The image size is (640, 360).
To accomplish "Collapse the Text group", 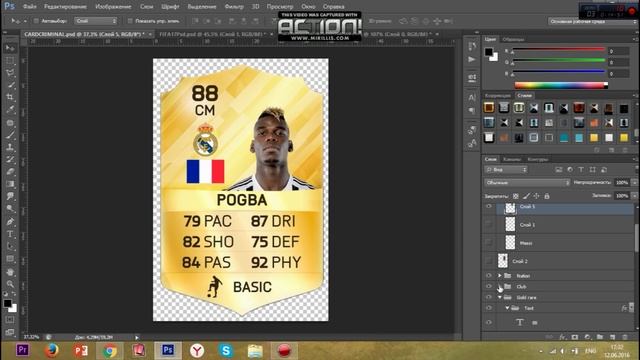I will (507, 308).
